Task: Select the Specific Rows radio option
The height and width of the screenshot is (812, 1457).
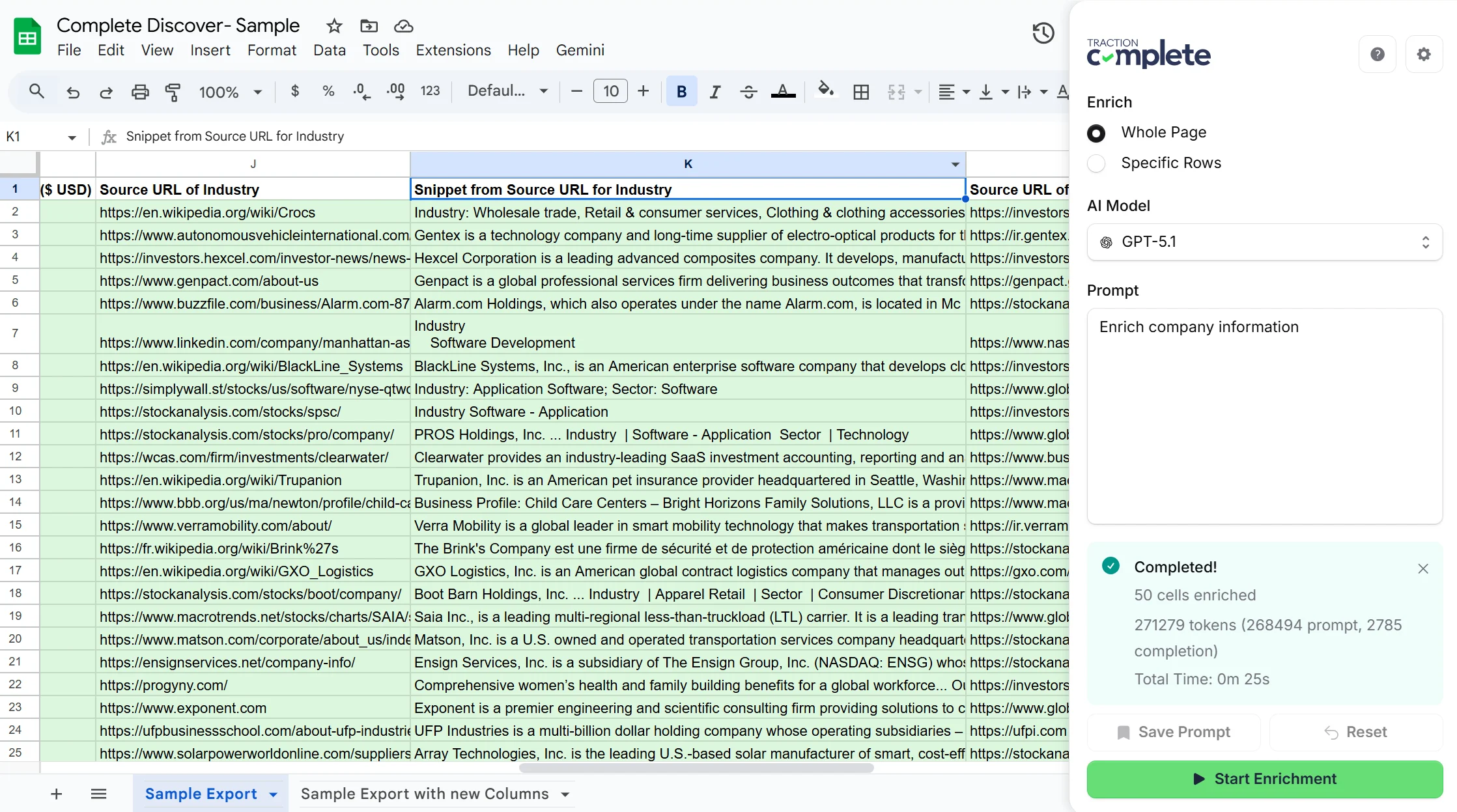Action: tap(1096, 163)
